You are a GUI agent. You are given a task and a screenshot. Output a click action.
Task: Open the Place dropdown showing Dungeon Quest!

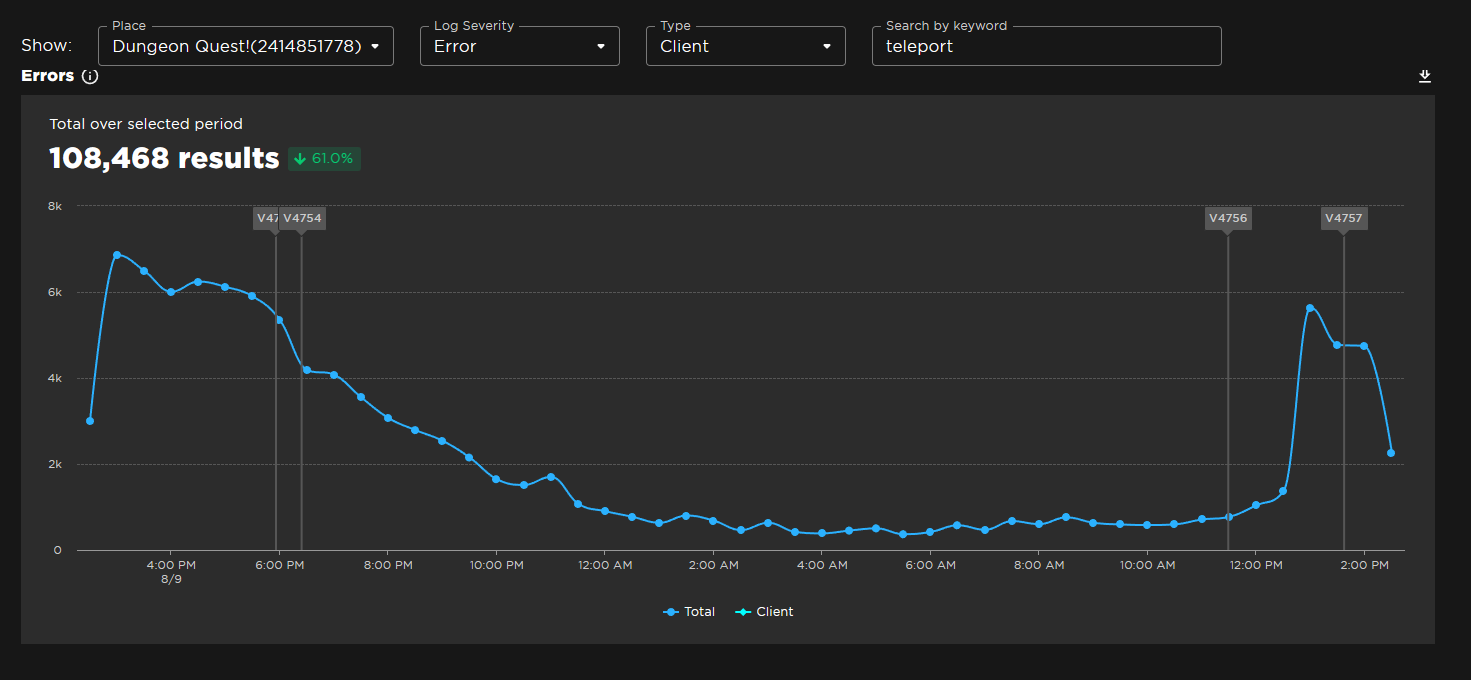click(x=245, y=45)
